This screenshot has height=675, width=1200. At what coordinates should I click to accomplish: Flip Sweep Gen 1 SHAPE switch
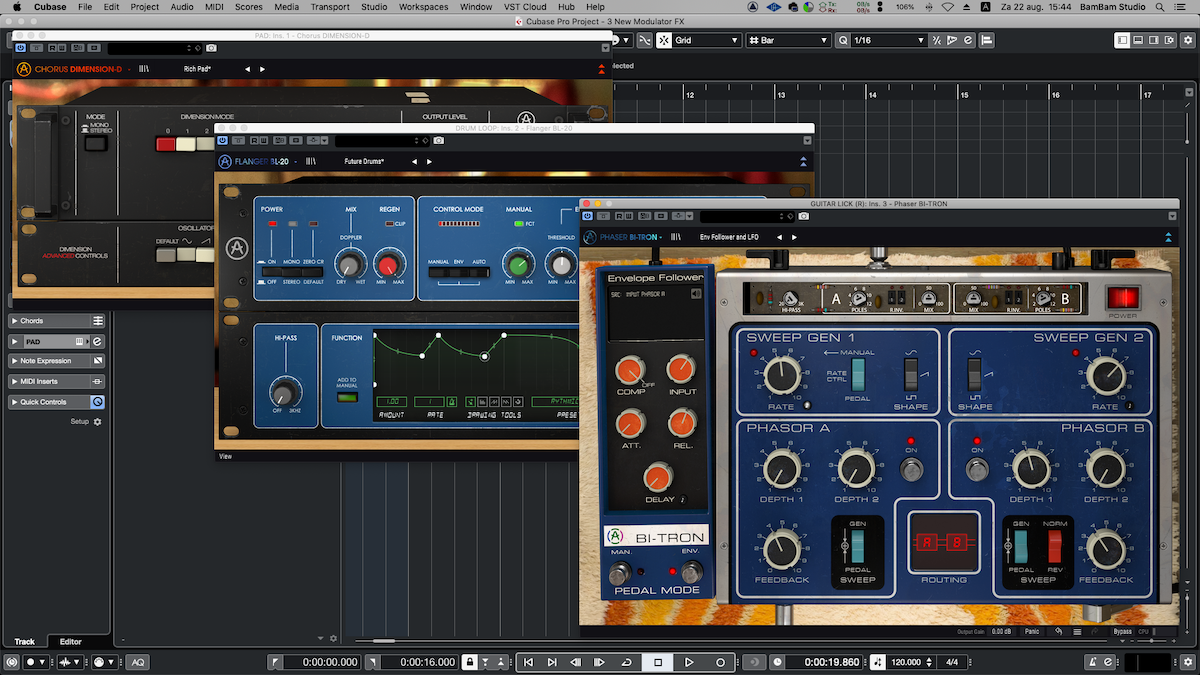coord(910,374)
